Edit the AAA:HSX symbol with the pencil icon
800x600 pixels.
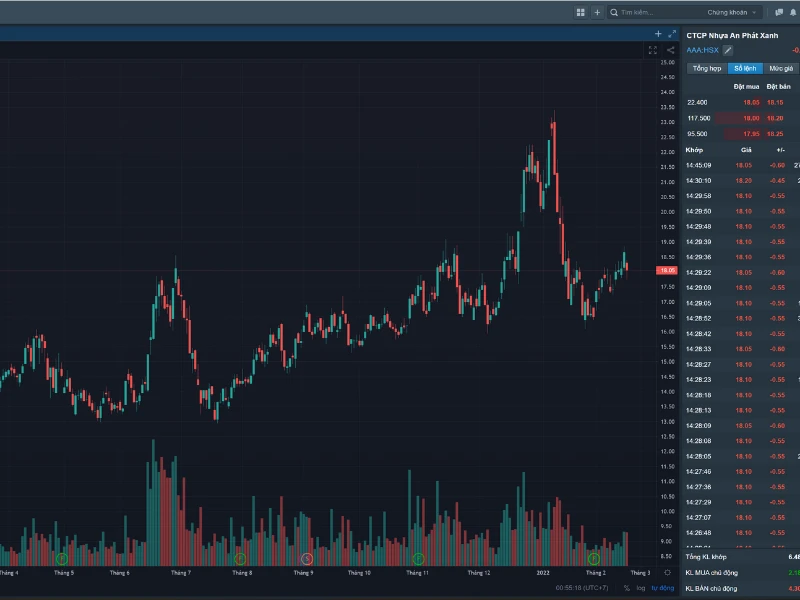728,50
